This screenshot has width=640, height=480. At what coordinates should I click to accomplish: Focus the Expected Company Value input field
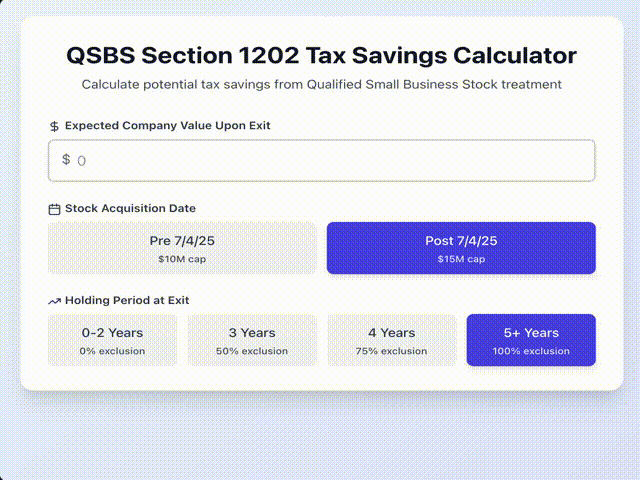pyautogui.click(x=330, y=160)
